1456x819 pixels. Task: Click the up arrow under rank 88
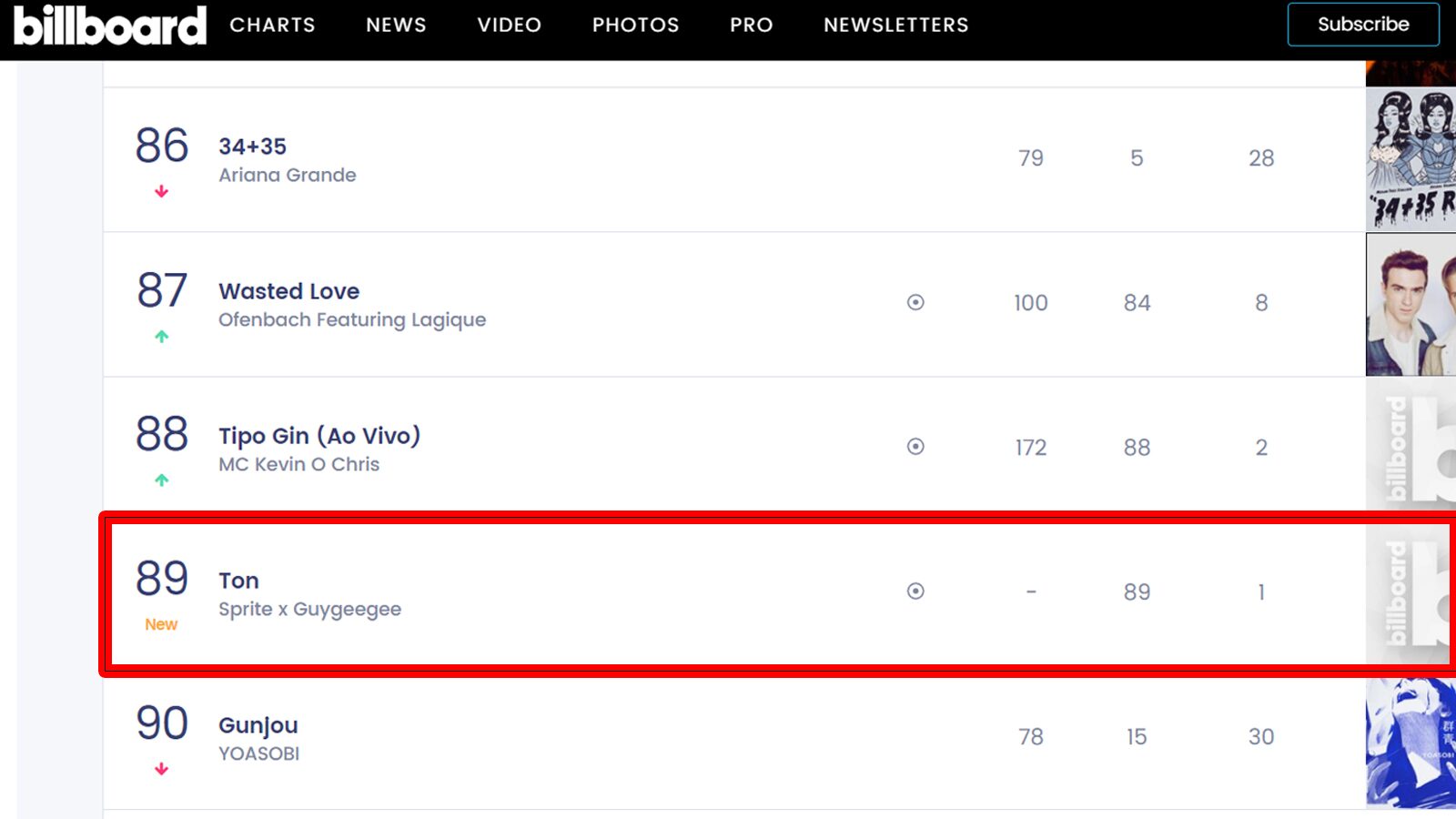pos(162,480)
